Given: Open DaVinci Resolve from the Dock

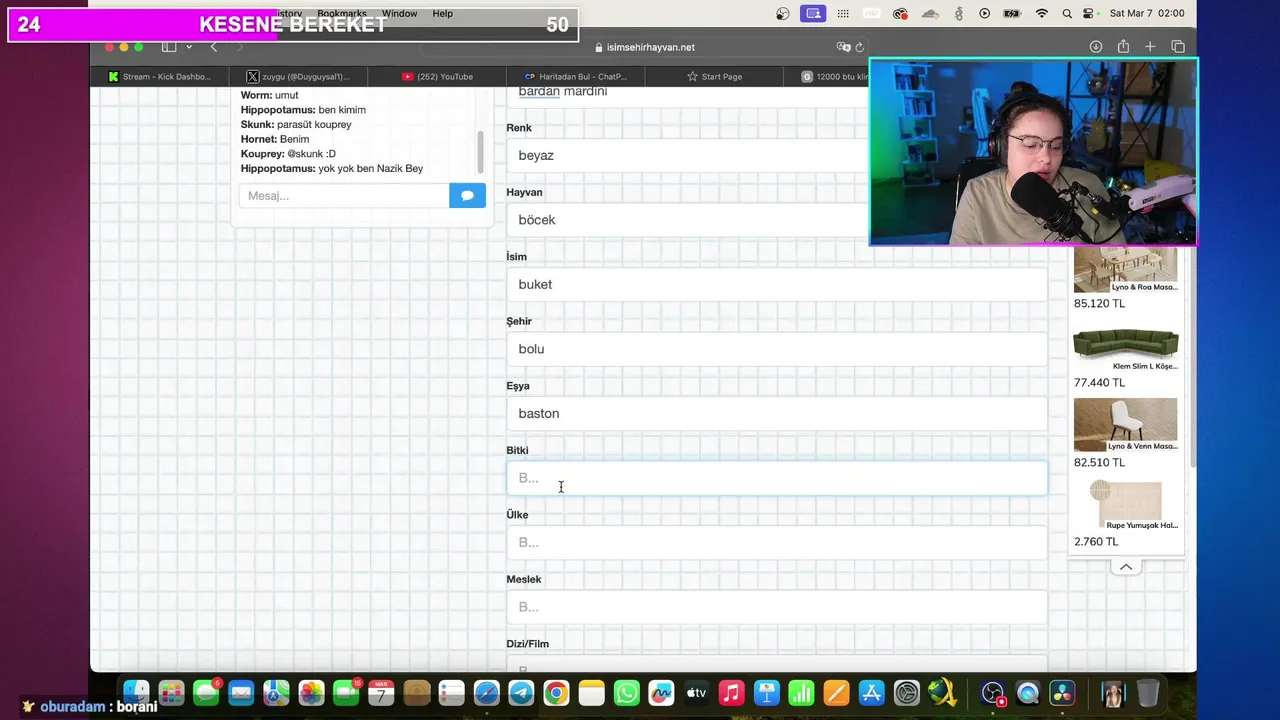Looking at the screenshot, I should 1063,692.
